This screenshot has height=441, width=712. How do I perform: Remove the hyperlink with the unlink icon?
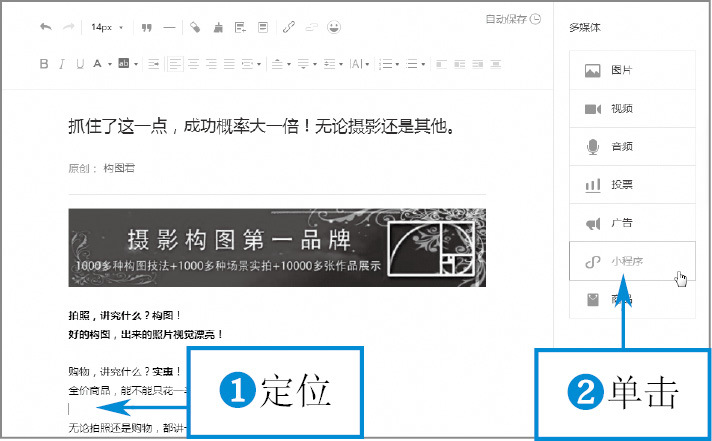pos(312,27)
